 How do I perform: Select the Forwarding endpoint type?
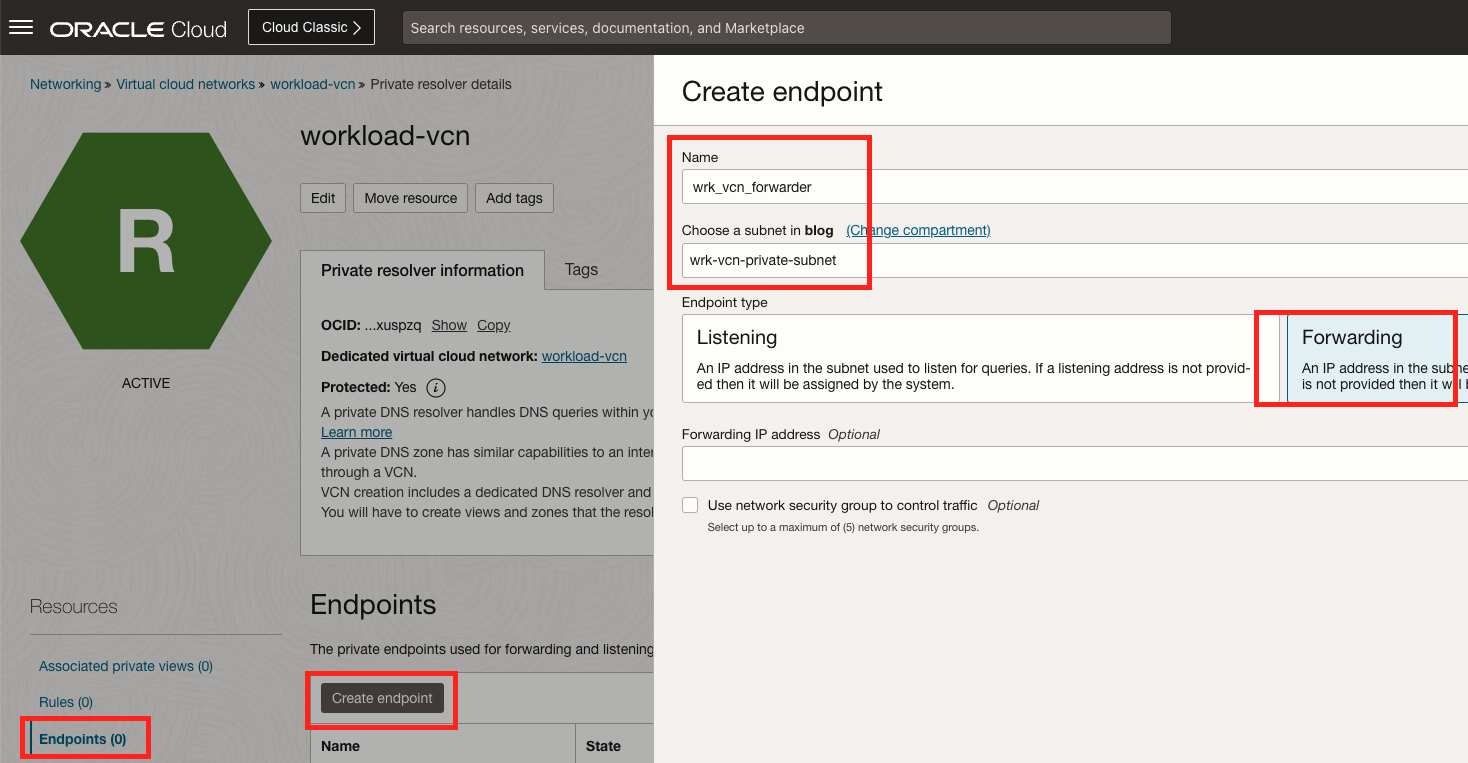coord(1377,359)
